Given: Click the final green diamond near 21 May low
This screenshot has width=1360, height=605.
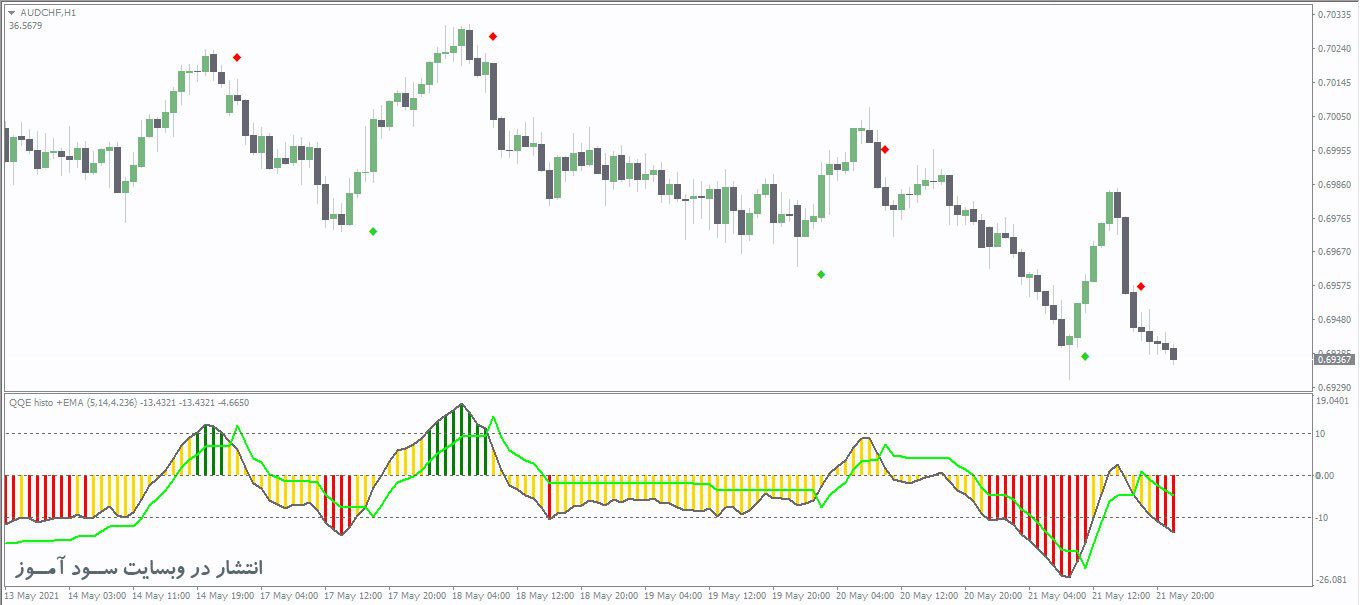Looking at the screenshot, I should click(1087, 355).
